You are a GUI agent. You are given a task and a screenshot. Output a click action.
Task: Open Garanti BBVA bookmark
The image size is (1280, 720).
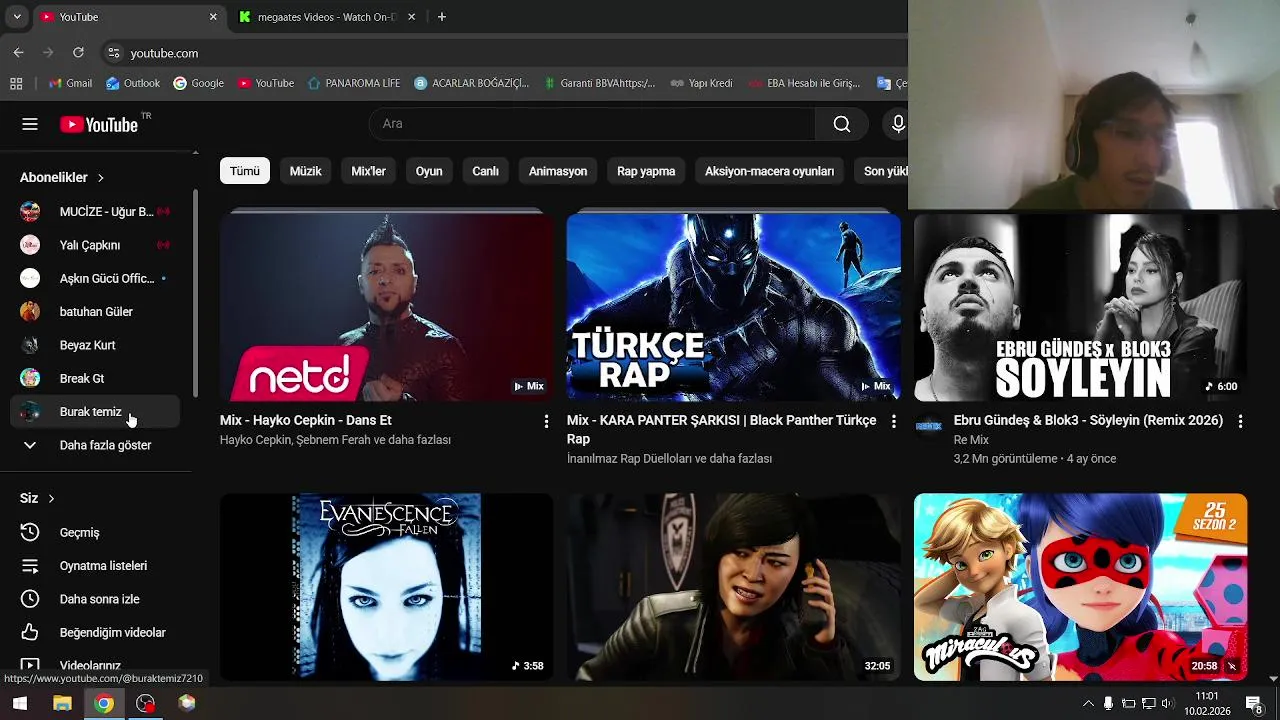point(599,83)
